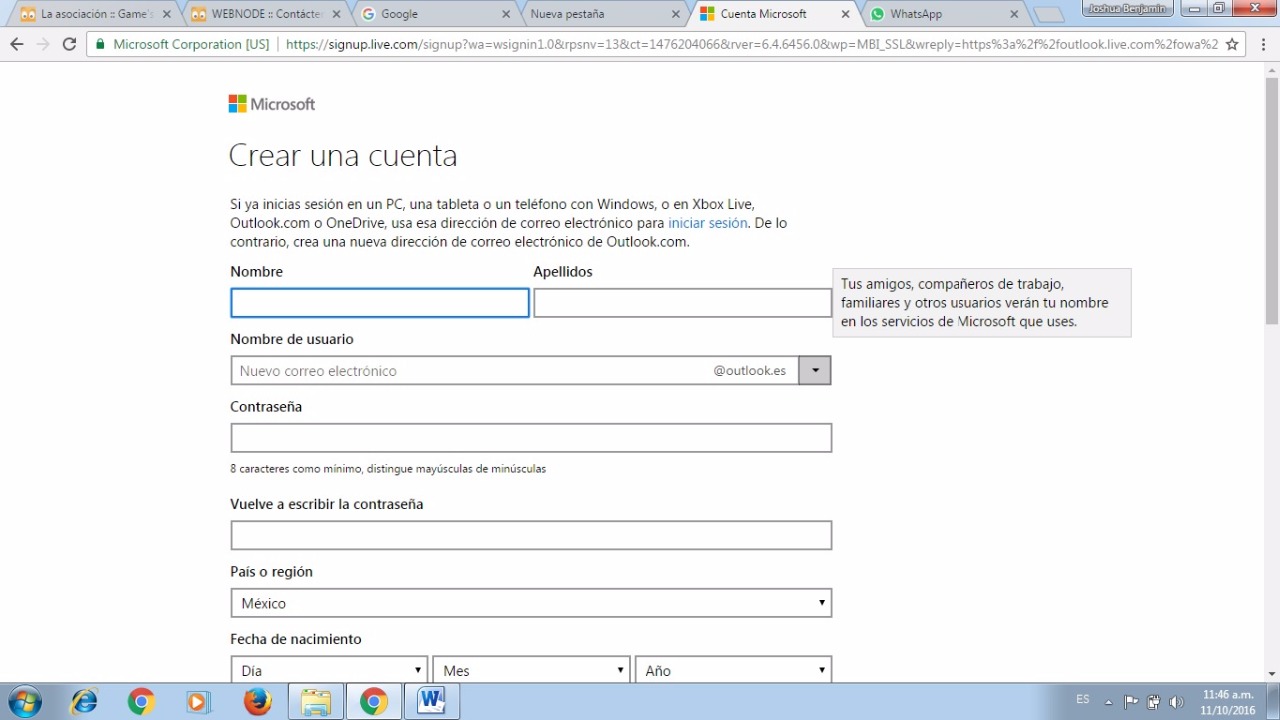This screenshot has height=720, width=1280.
Task: Expand the Mes dropdown
Action: coord(531,670)
